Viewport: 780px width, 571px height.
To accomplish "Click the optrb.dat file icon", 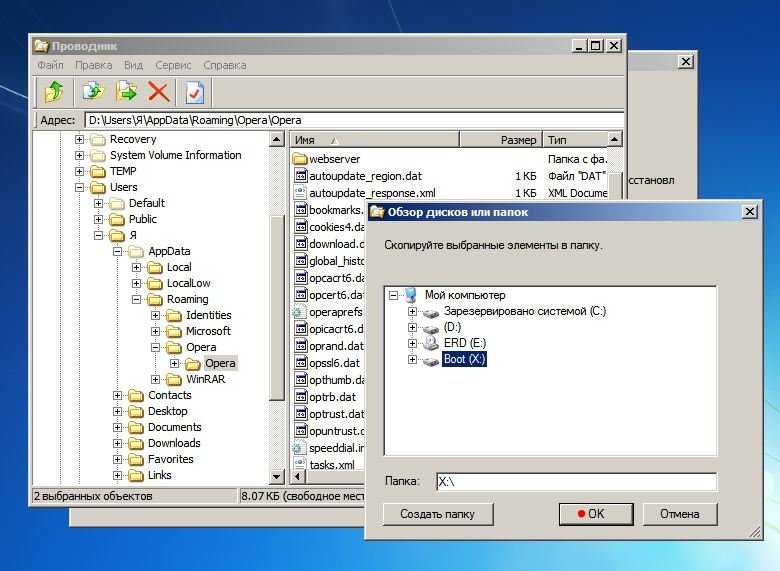I will click(300, 396).
